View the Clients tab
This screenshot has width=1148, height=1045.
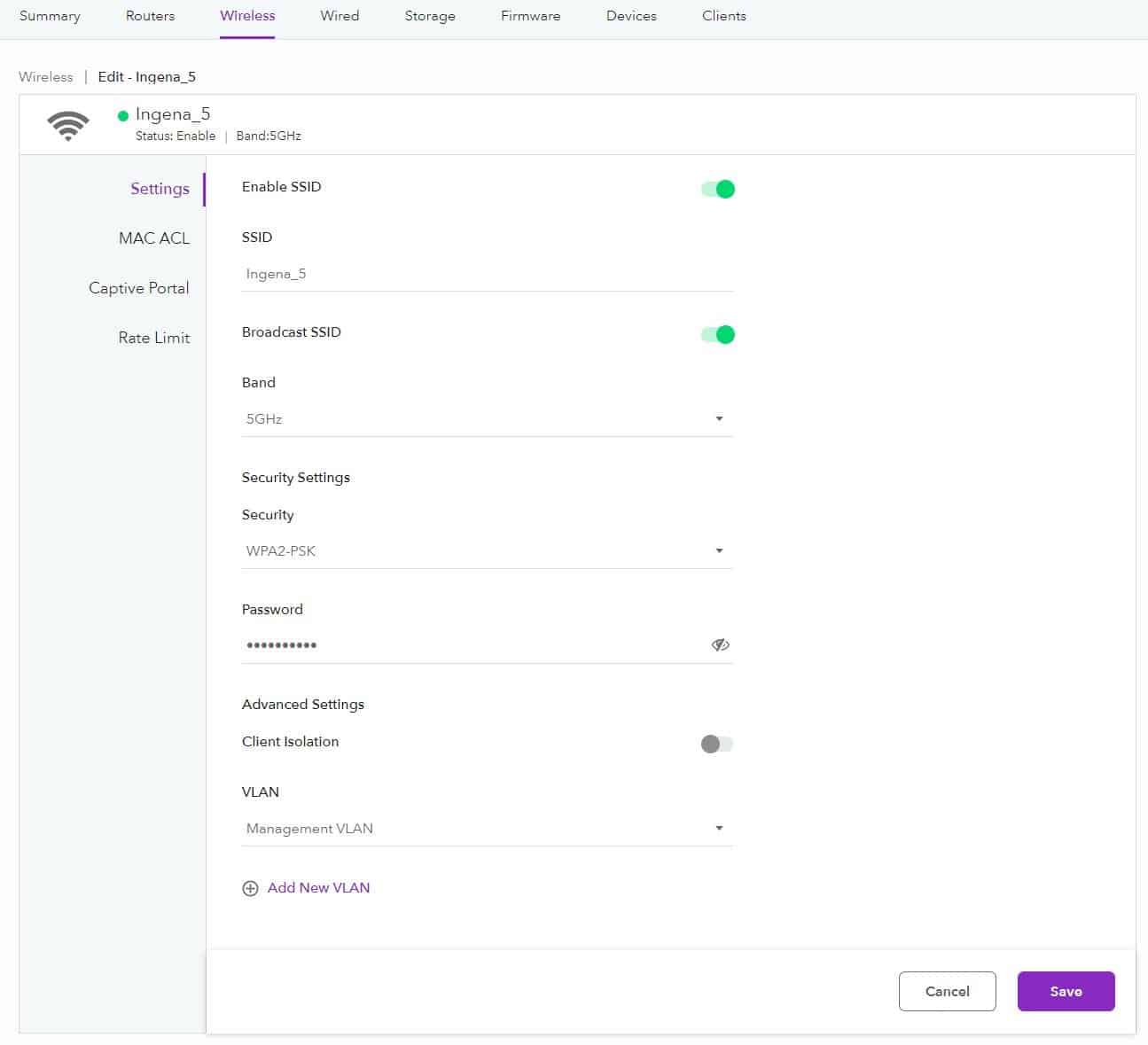[x=724, y=16]
